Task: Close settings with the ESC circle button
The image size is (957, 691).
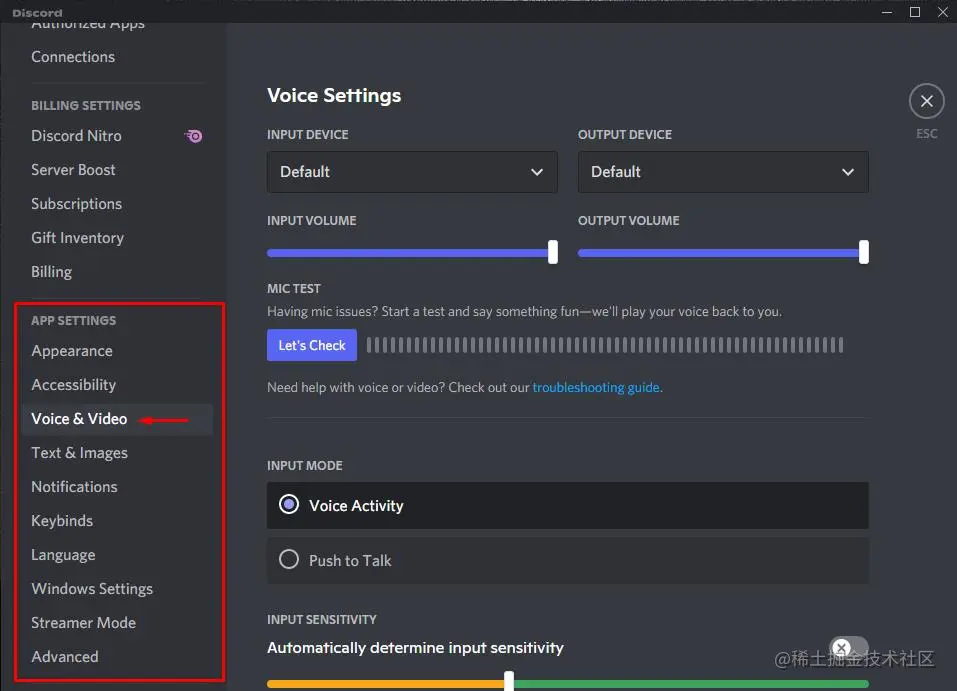Action: click(x=926, y=101)
